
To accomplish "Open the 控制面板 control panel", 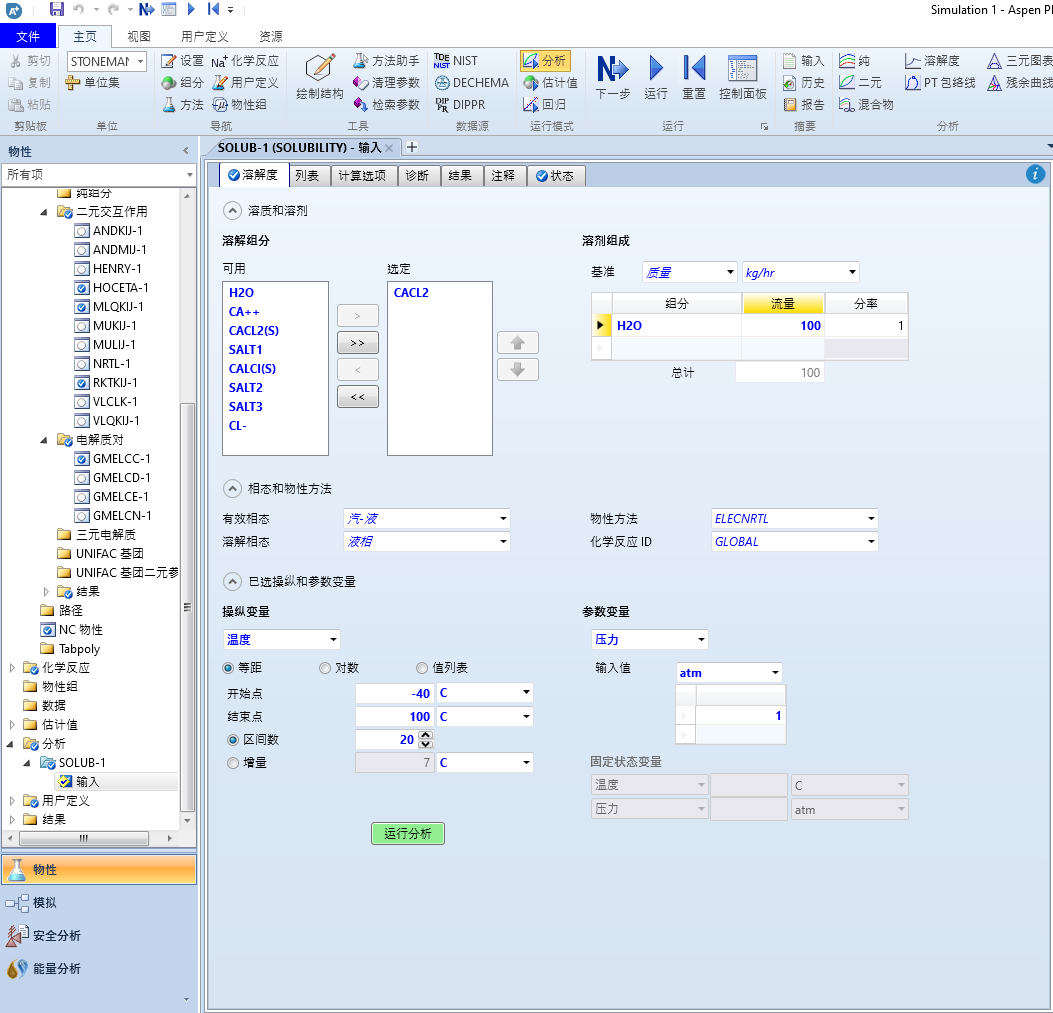I will 743,77.
